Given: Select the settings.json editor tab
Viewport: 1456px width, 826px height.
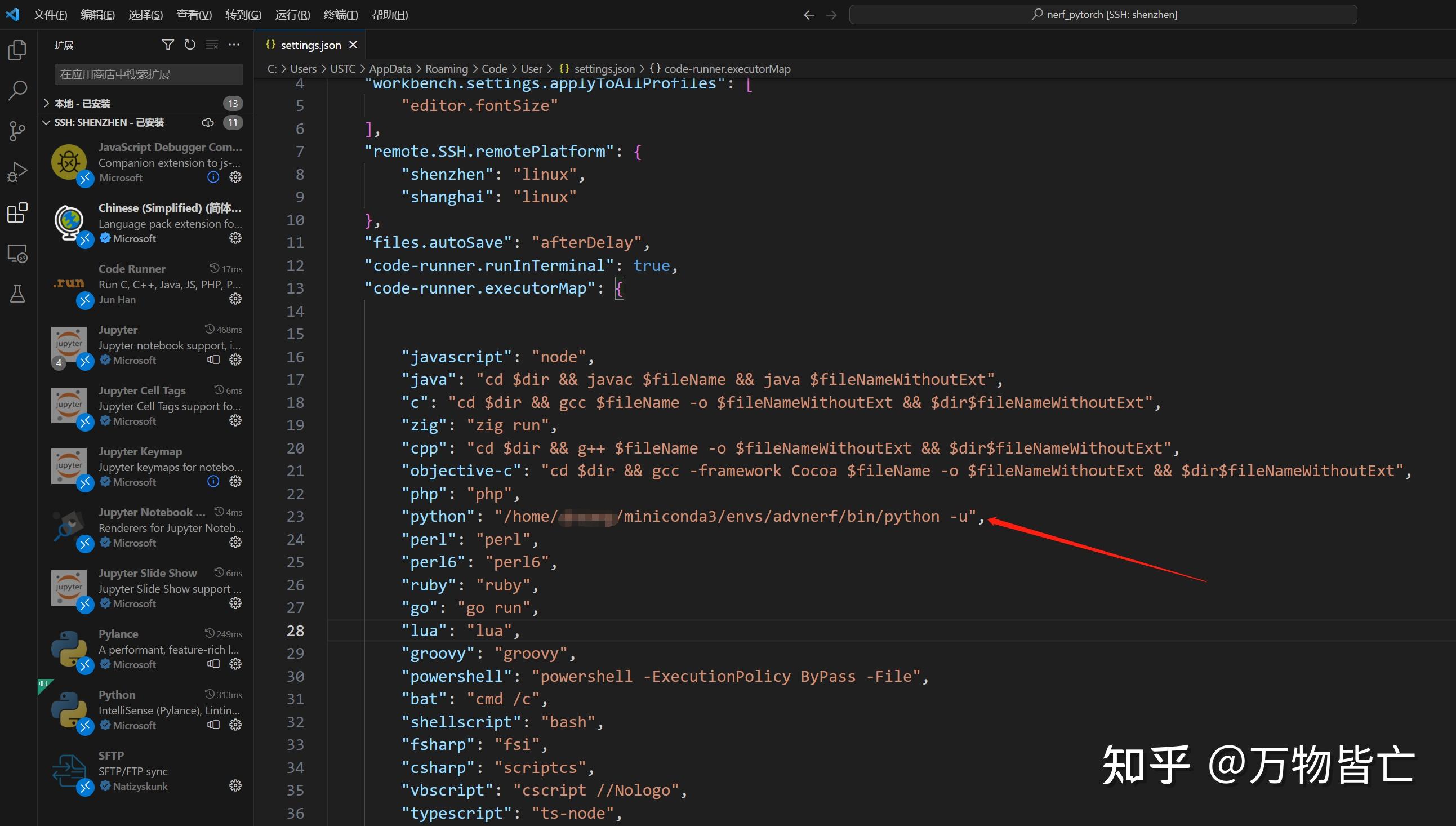Looking at the screenshot, I should 311,45.
